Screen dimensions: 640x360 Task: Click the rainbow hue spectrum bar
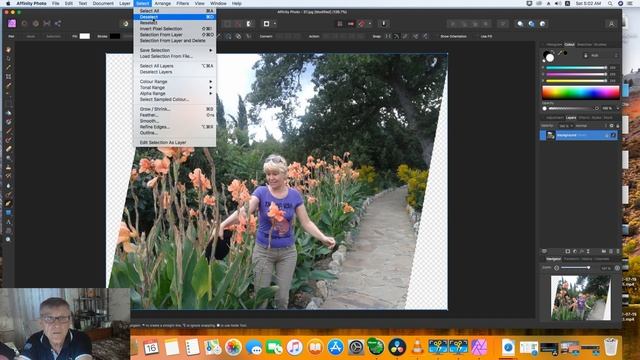580,93
